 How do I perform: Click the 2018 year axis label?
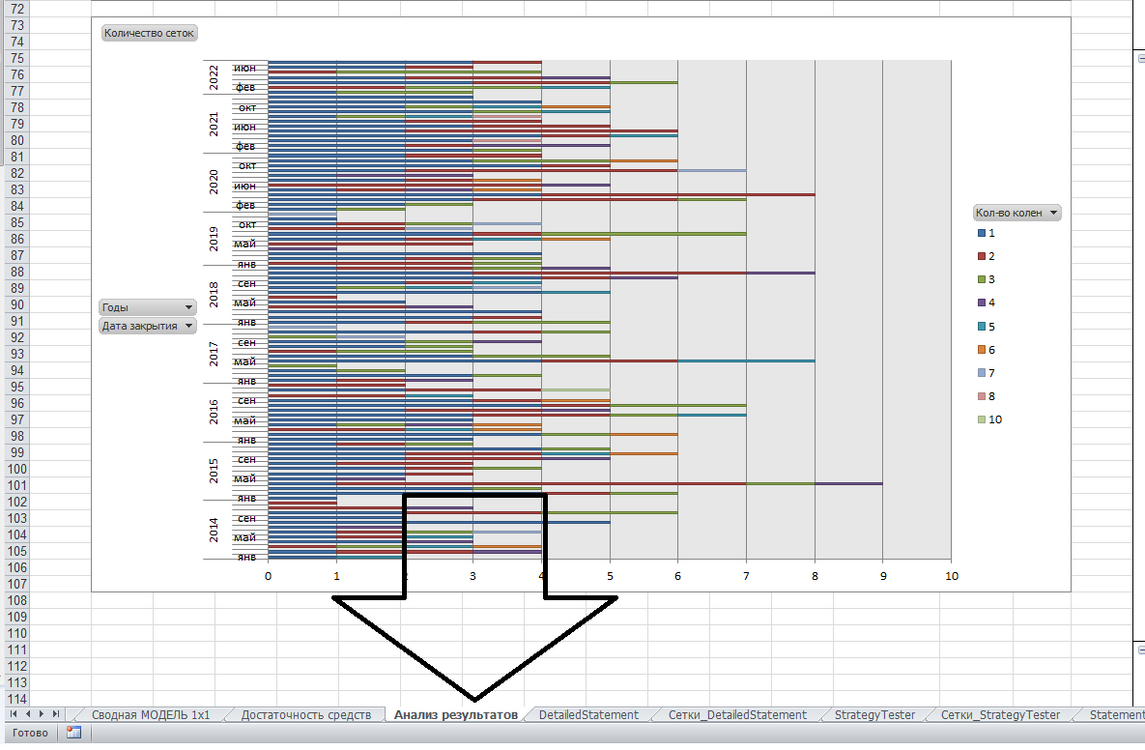214,294
